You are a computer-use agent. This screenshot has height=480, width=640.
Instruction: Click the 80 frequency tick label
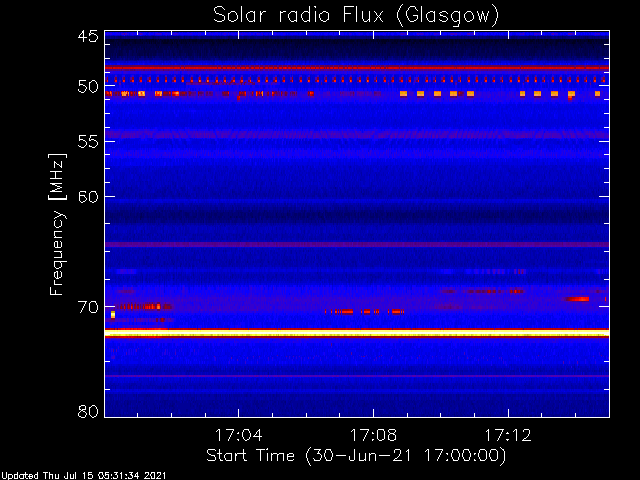pyautogui.click(x=88, y=411)
